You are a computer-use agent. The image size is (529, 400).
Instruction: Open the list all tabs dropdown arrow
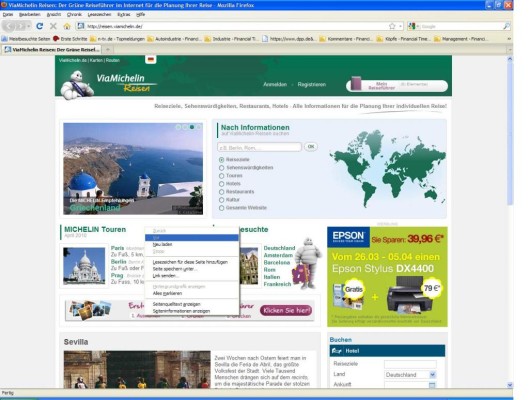click(x=510, y=50)
